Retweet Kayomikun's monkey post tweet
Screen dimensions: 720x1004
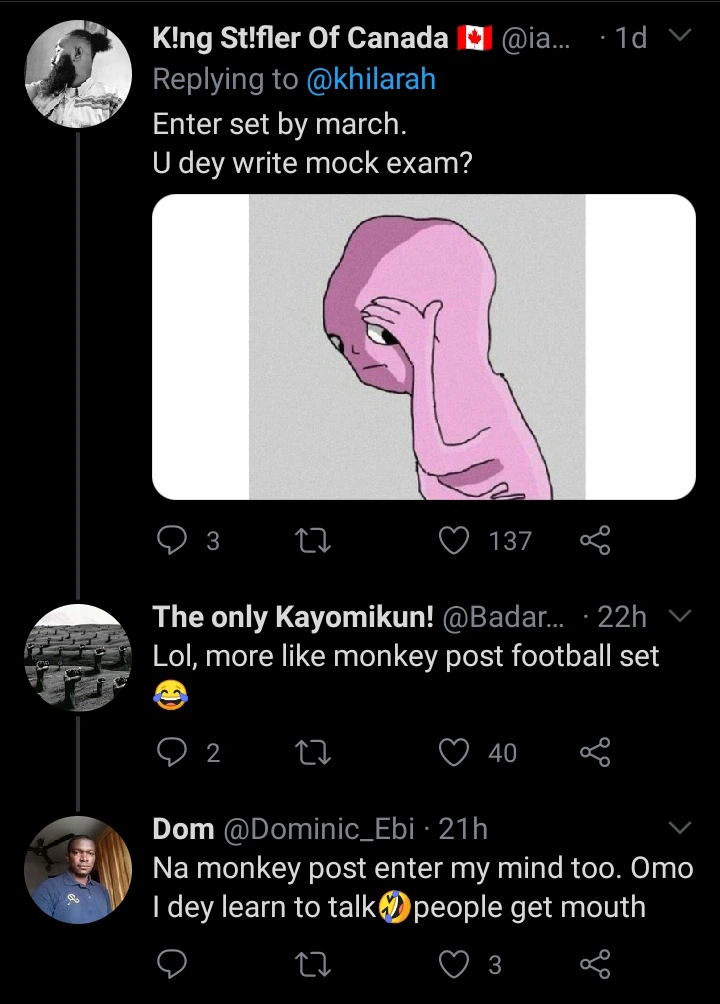tap(315, 752)
